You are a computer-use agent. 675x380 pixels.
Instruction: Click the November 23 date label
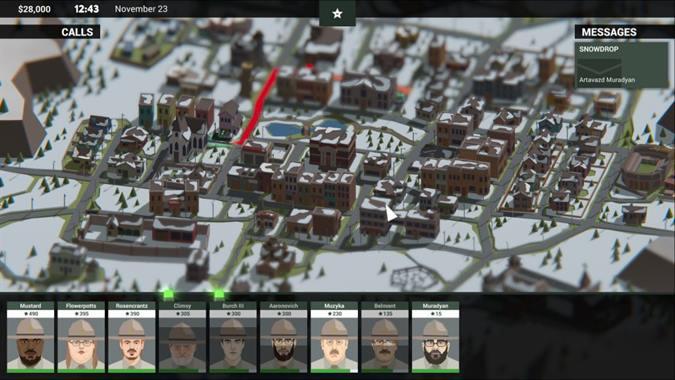tap(141, 9)
